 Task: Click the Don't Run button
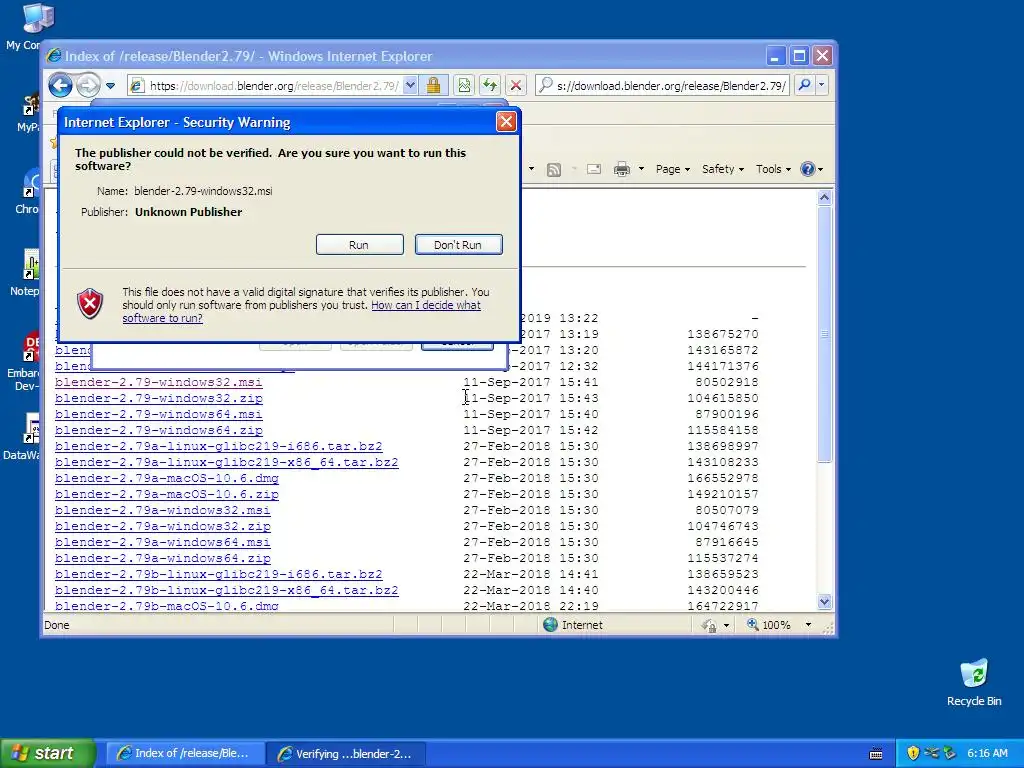pyautogui.click(x=458, y=245)
